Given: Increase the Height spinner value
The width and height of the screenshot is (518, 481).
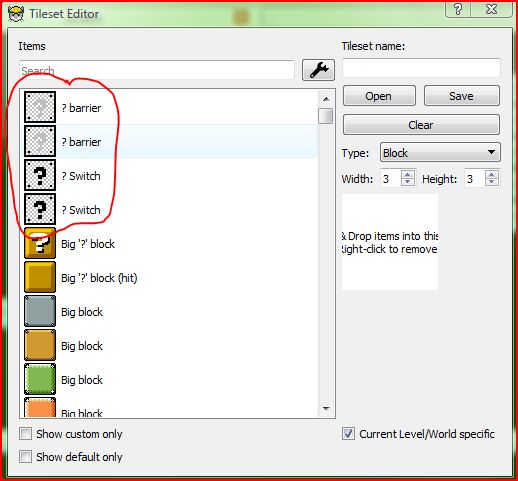Looking at the screenshot, I should (492, 174).
